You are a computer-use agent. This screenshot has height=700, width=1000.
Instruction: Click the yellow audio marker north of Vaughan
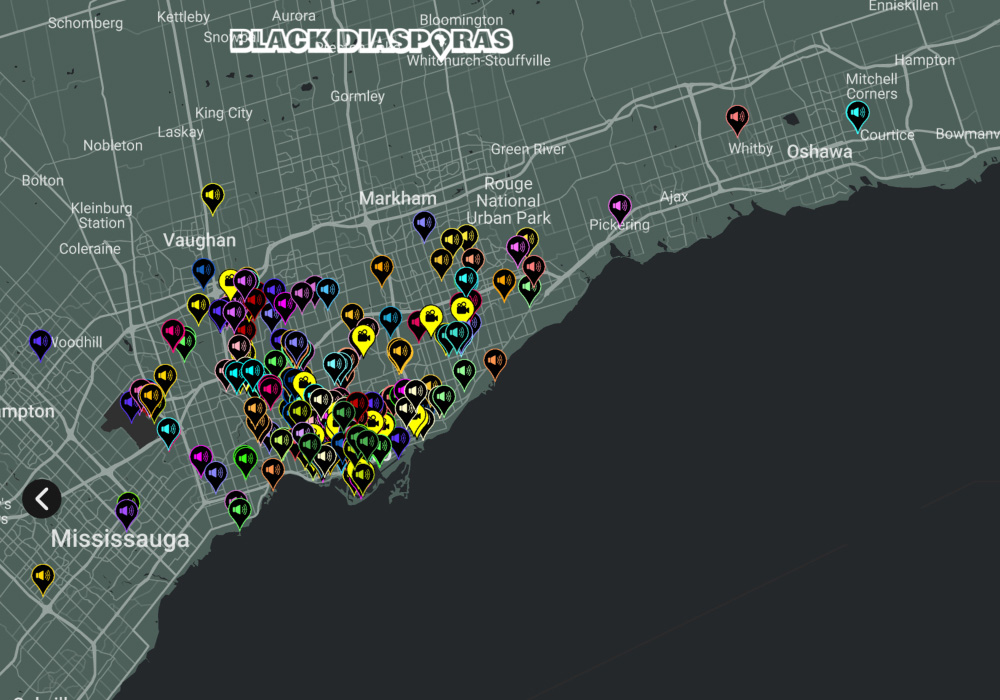coord(212,196)
